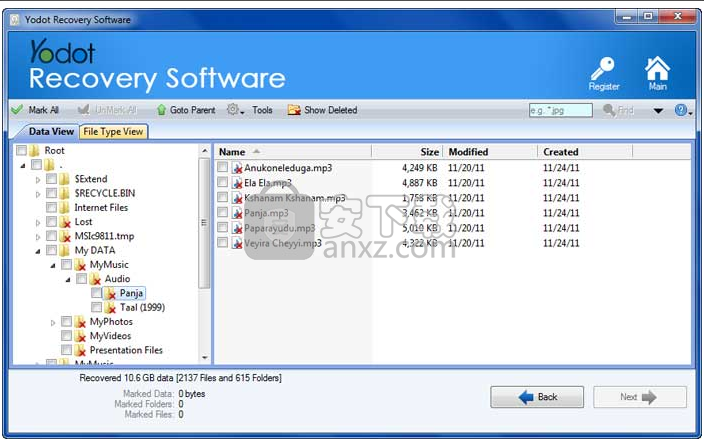The image size is (704, 443).
Task: Tick the Lost folder checkbox
Action: [52, 222]
